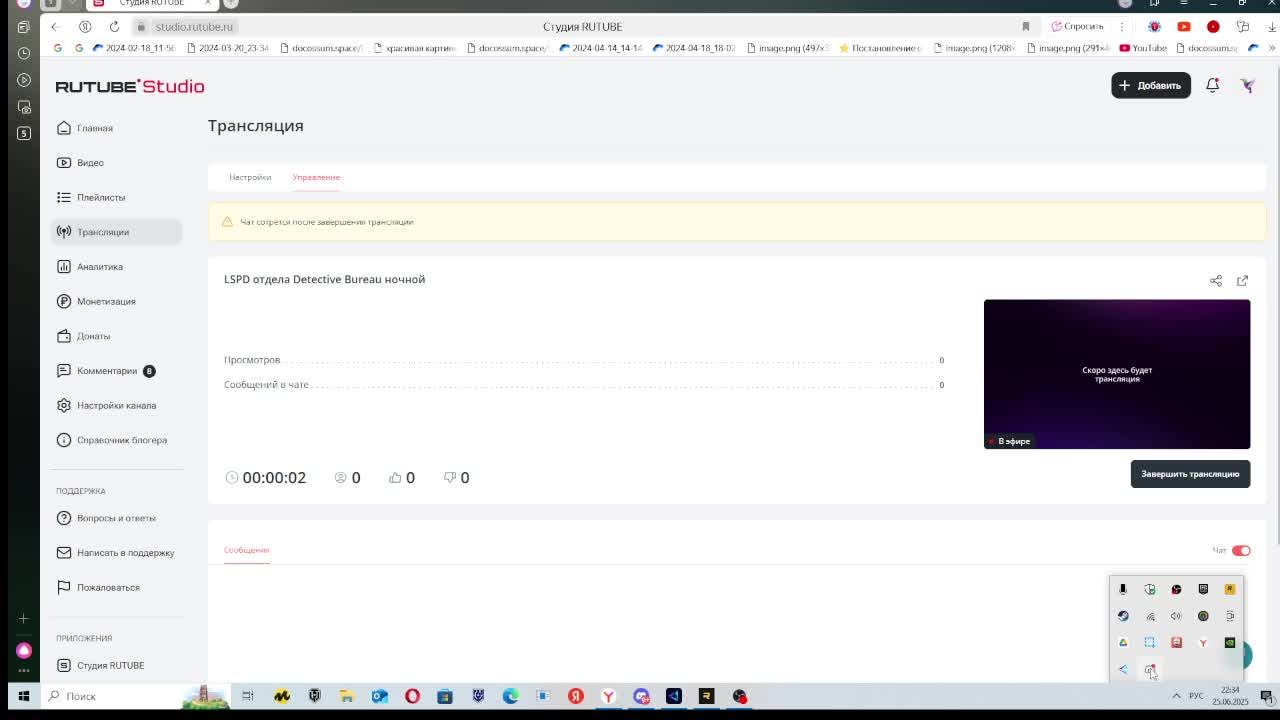Click the Wi-Fi network tray icon
This screenshot has width=1280, height=720.
coord(1150,616)
